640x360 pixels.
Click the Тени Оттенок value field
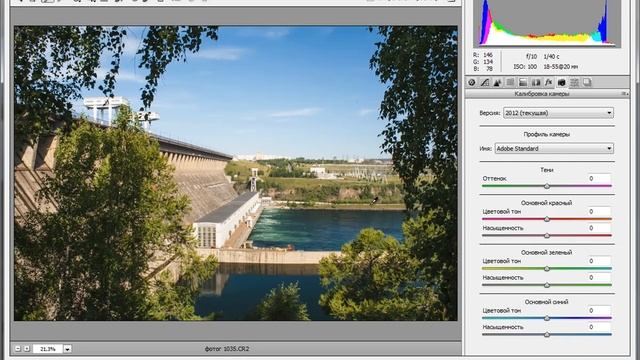pos(599,178)
